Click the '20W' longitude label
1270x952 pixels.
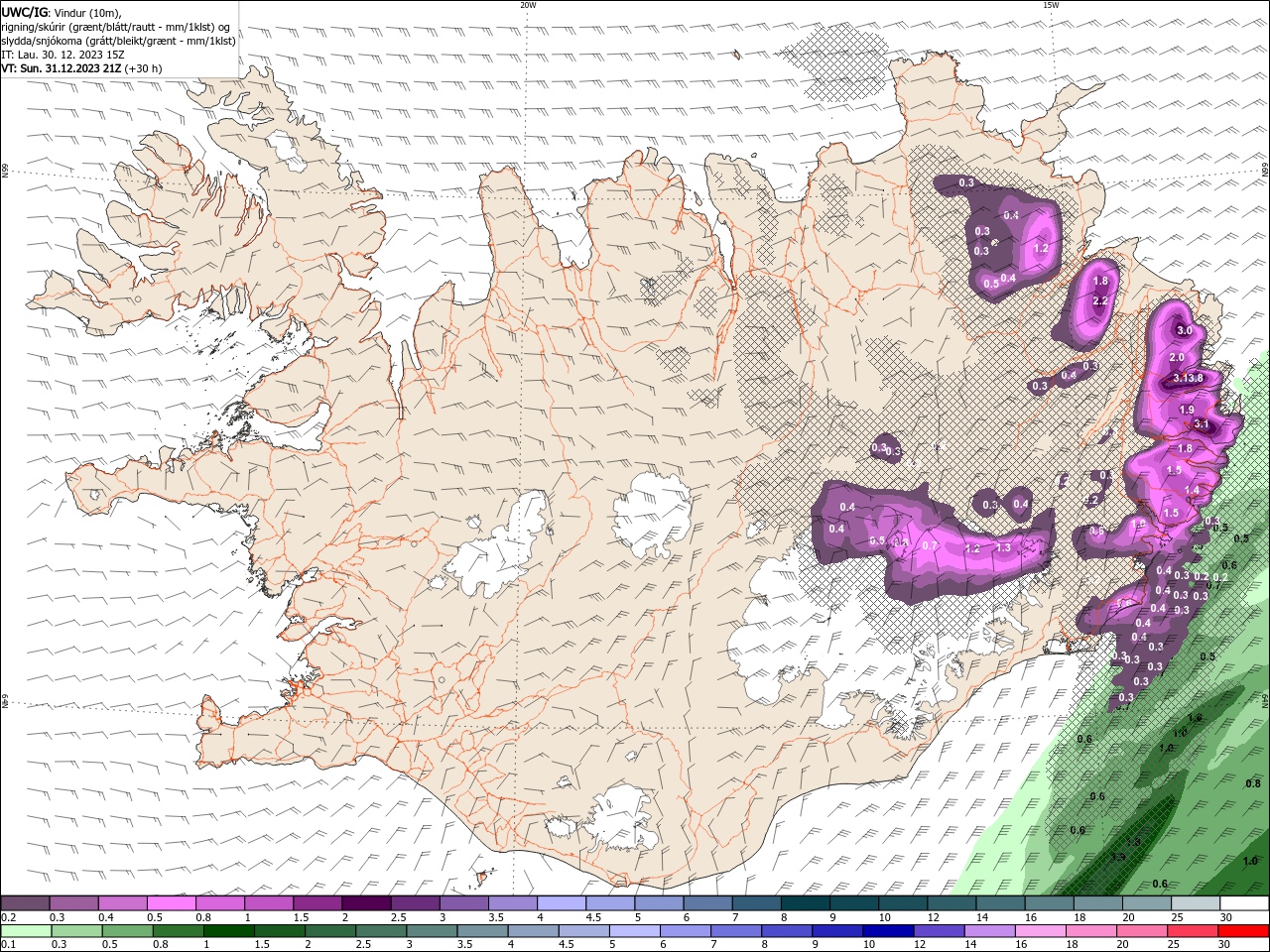click(x=528, y=5)
